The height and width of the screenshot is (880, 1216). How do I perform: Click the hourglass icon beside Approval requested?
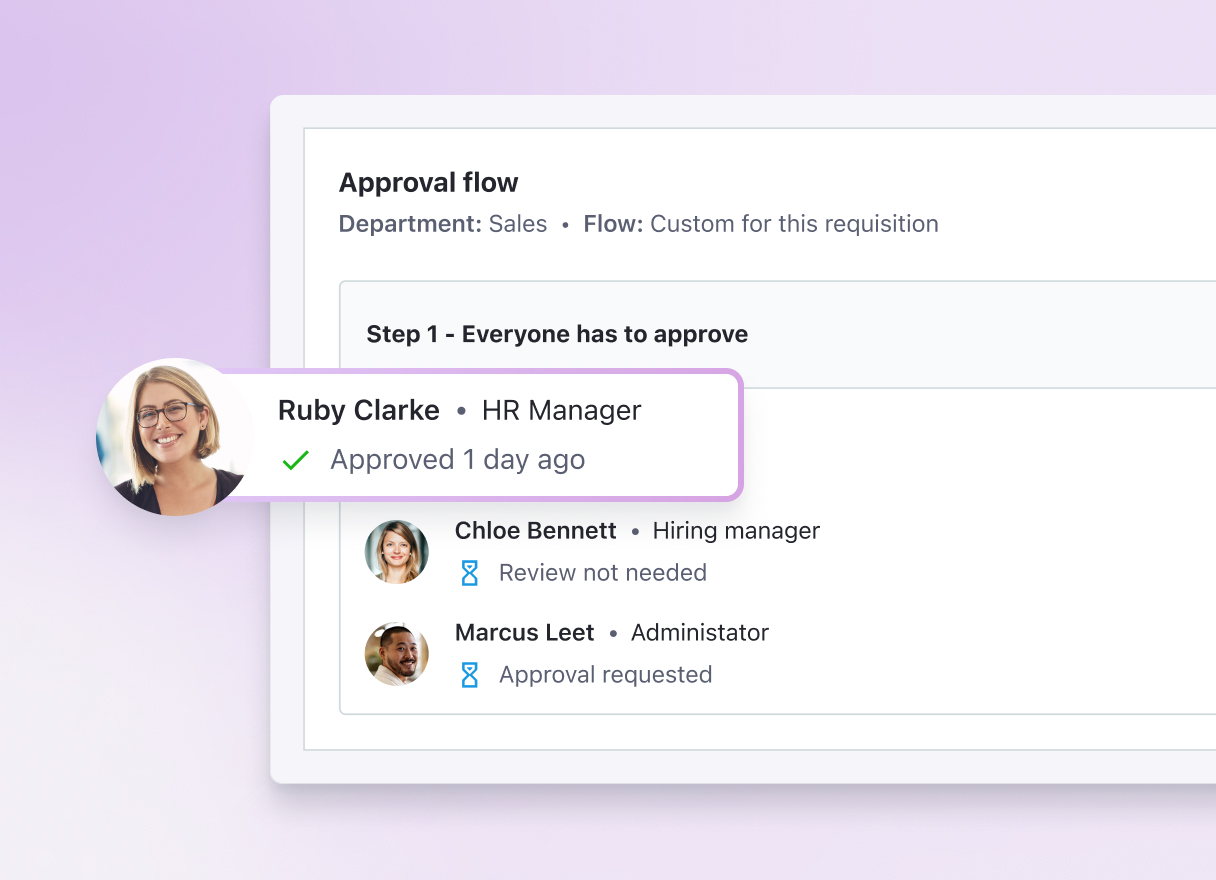[469, 675]
